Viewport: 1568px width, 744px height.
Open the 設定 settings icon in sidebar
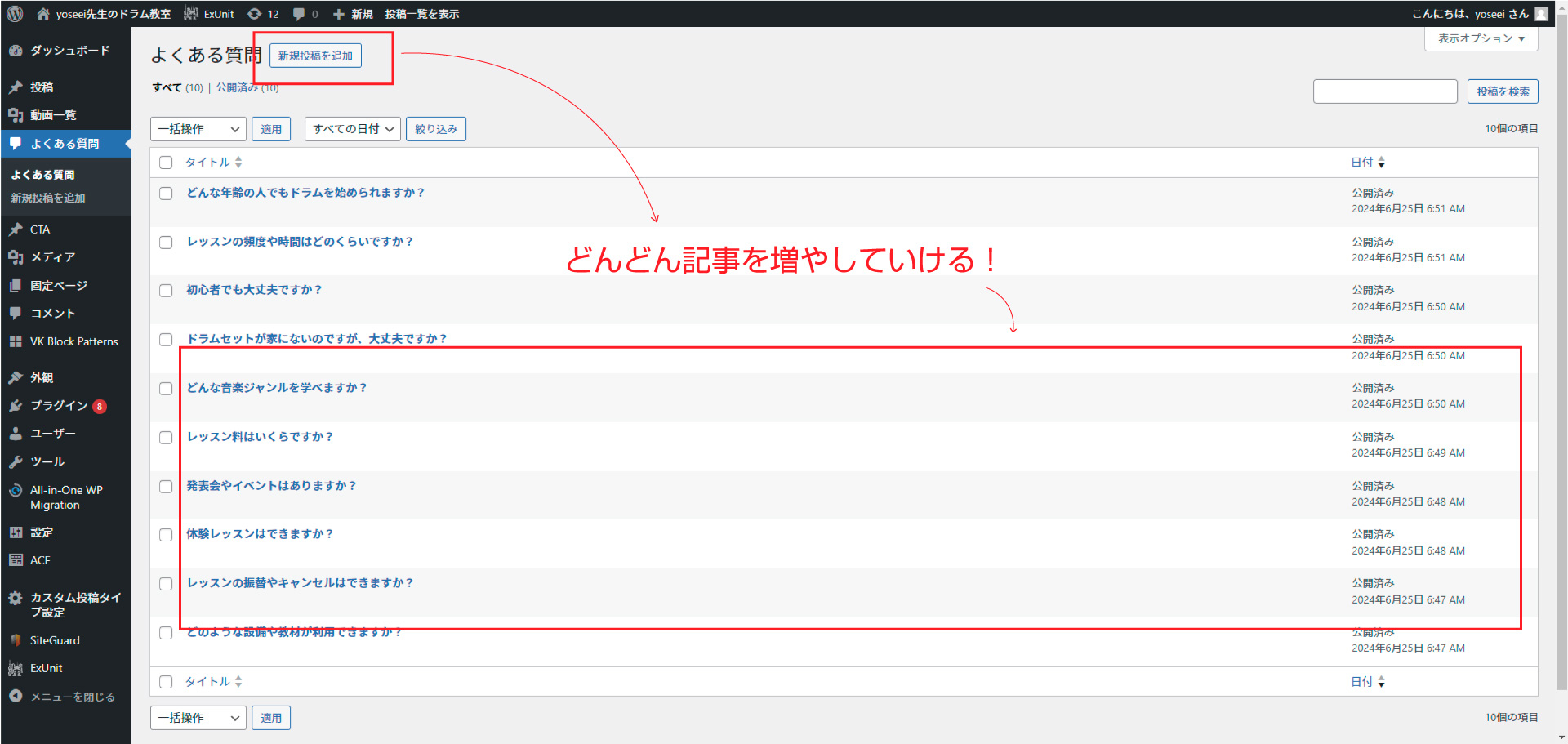tap(16, 532)
